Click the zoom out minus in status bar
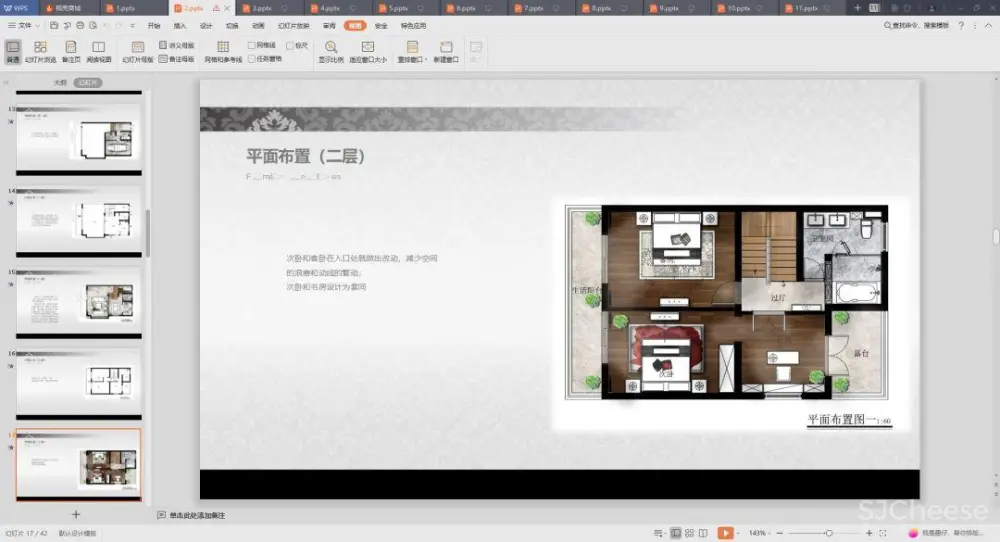This screenshot has height=542, width=1000. pos(779,532)
